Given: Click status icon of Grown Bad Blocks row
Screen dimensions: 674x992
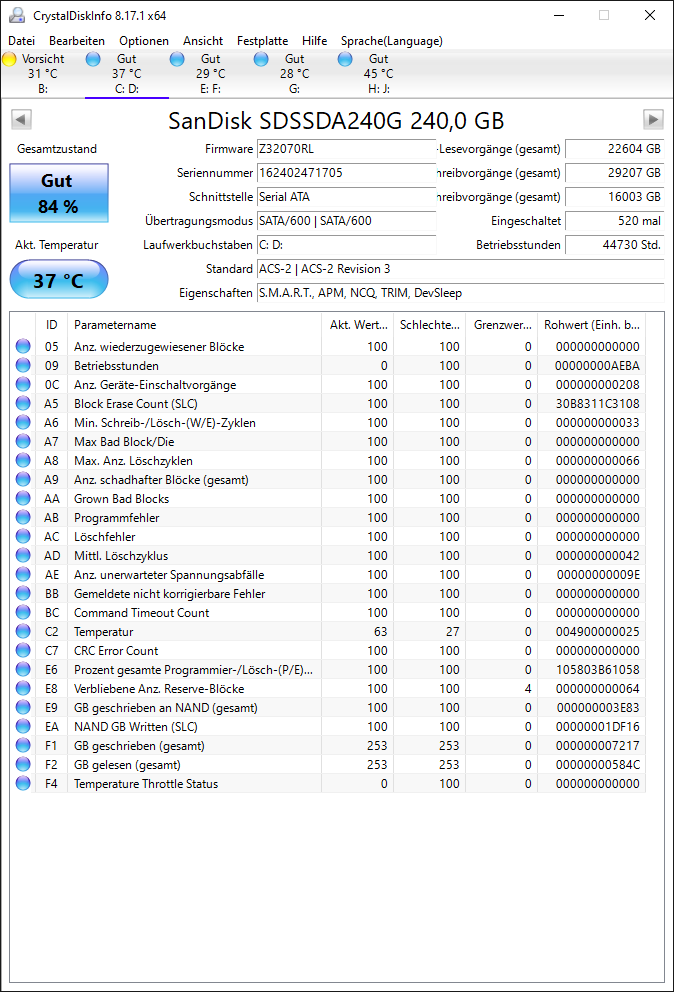Looking at the screenshot, I should point(23,498).
